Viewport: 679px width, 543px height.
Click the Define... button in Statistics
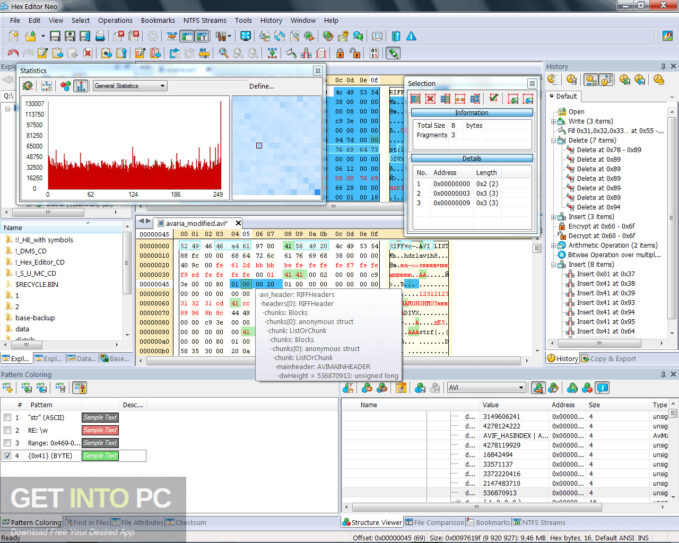click(261, 86)
